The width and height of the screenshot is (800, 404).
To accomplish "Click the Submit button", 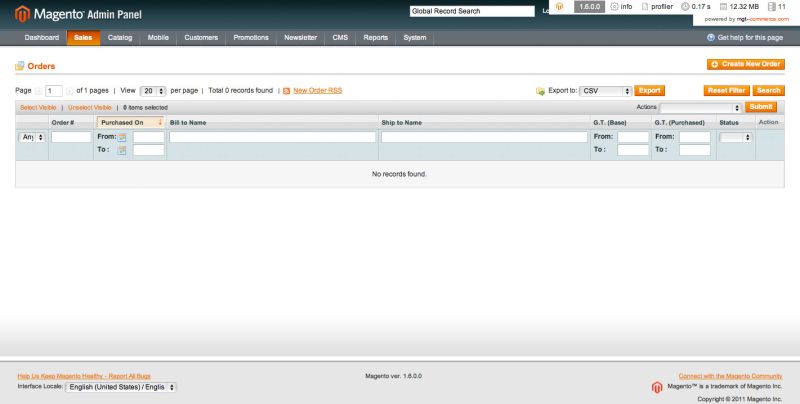I will [x=761, y=107].
